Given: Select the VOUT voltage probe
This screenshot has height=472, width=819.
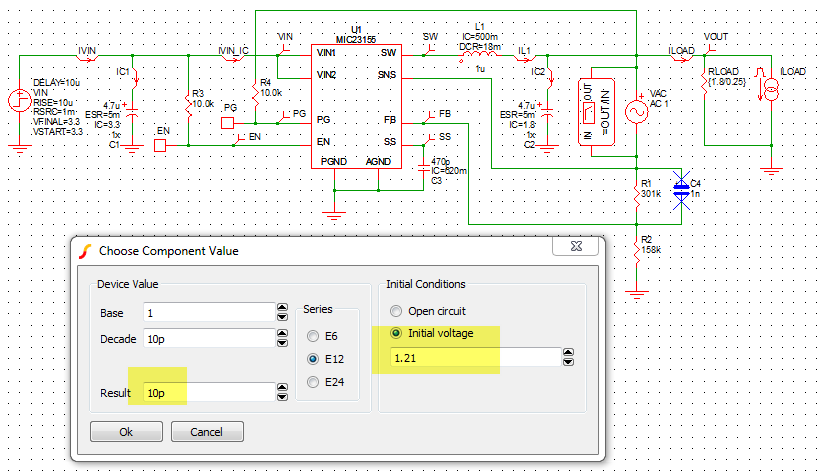Looking at the screenshot, I should point(709,48).
